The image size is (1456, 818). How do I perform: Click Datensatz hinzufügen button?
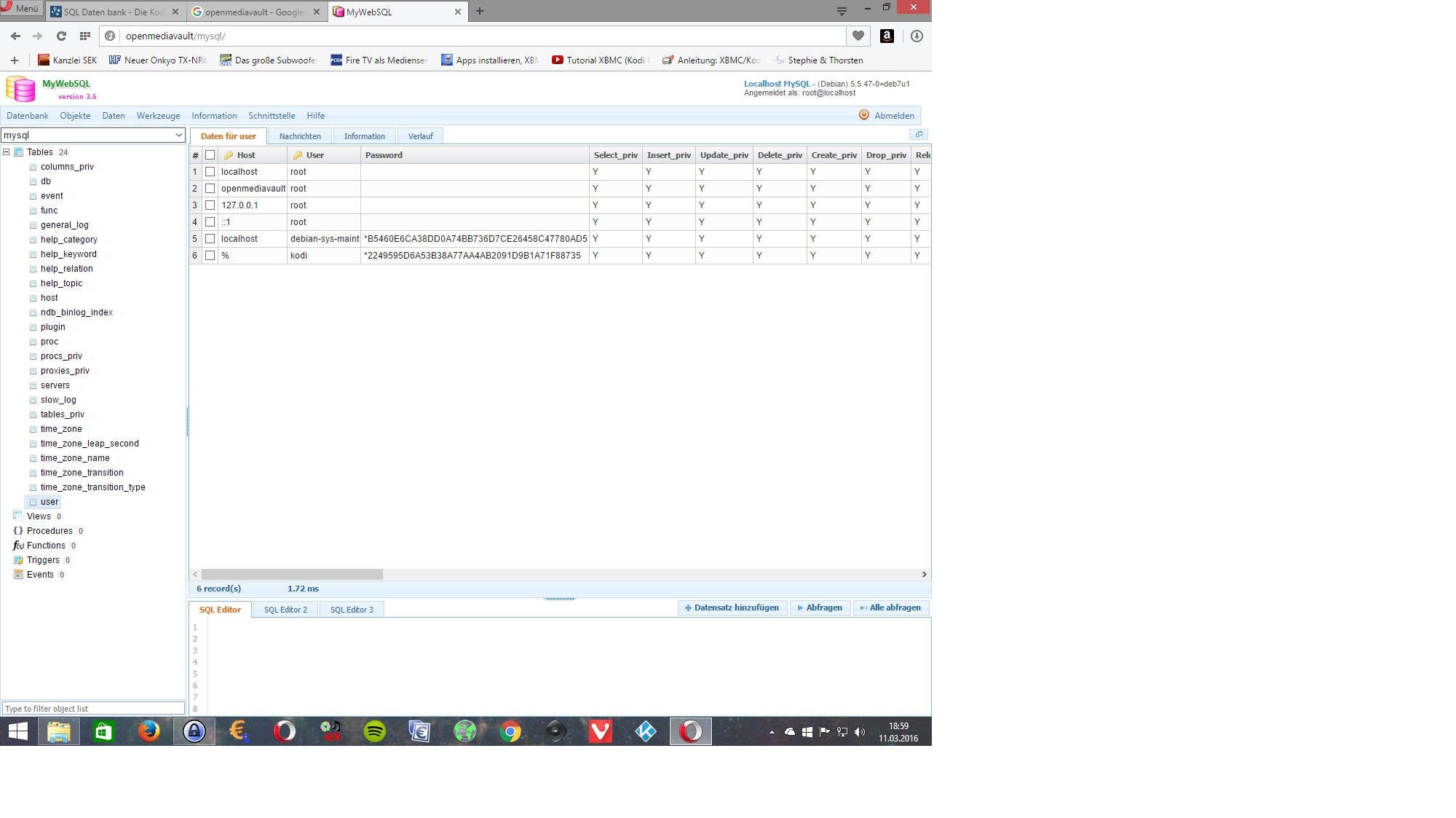point(732,607)
